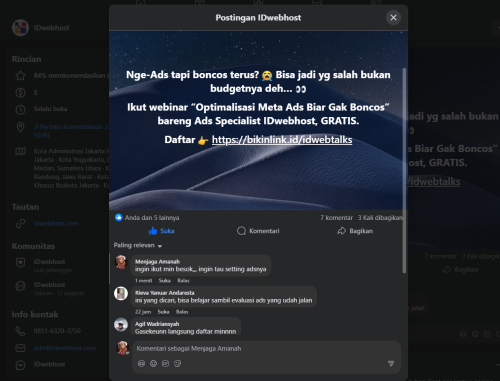Send the comment with the arrow icon
This screenshot has width=500, height=381.
pos(391,363)
